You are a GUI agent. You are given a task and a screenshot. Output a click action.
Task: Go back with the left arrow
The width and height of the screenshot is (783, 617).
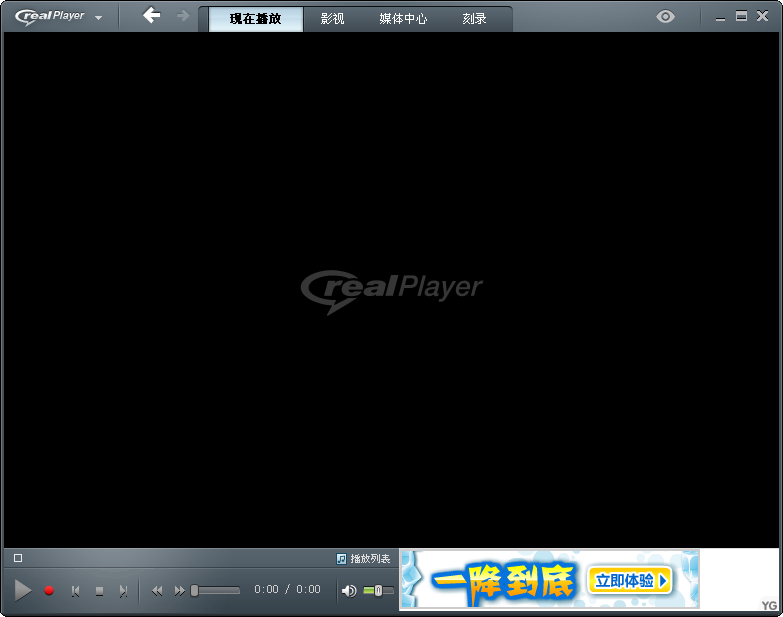point(151,15)
